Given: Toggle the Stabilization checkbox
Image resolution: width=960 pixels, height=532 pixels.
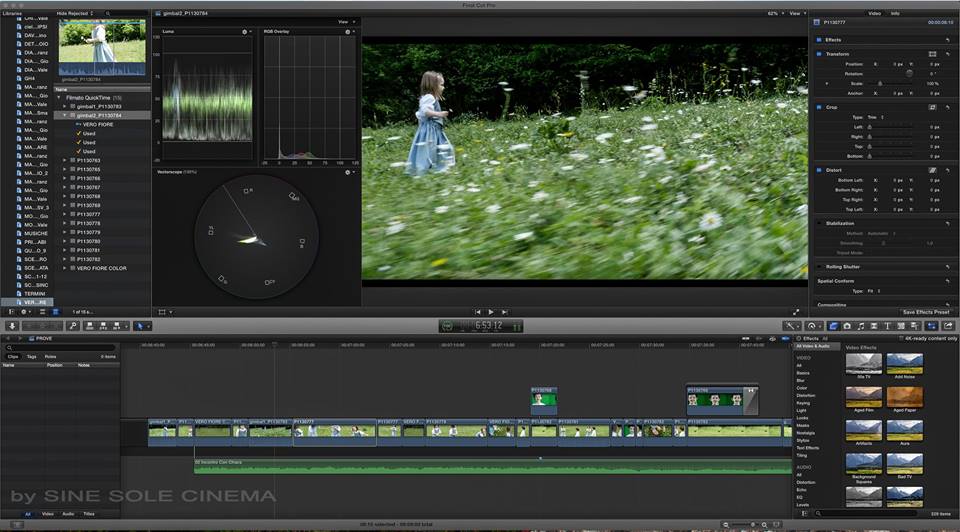Looking at the screenshot, I should pos(819,223).
